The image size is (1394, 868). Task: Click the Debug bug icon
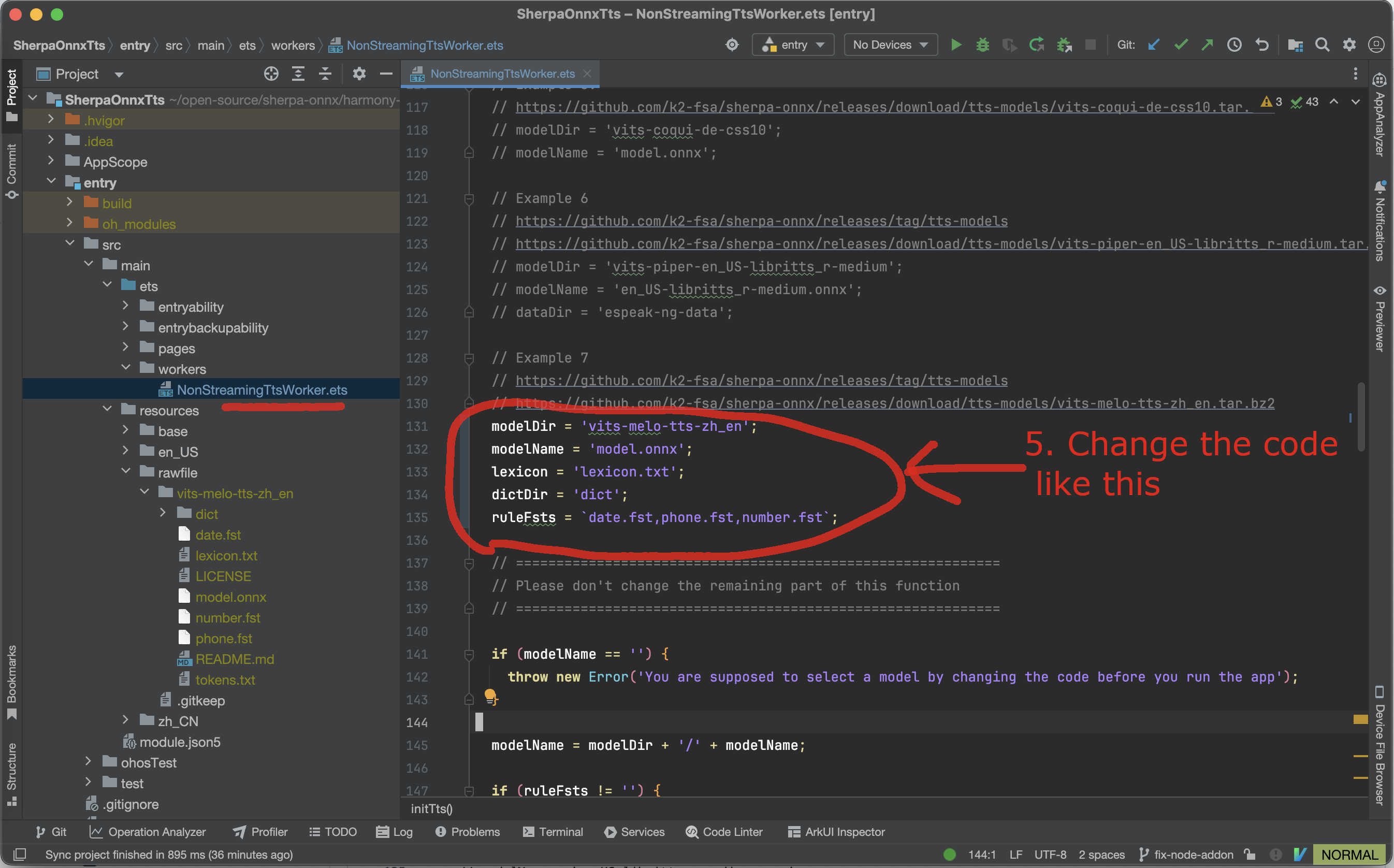tap(982, 45)
